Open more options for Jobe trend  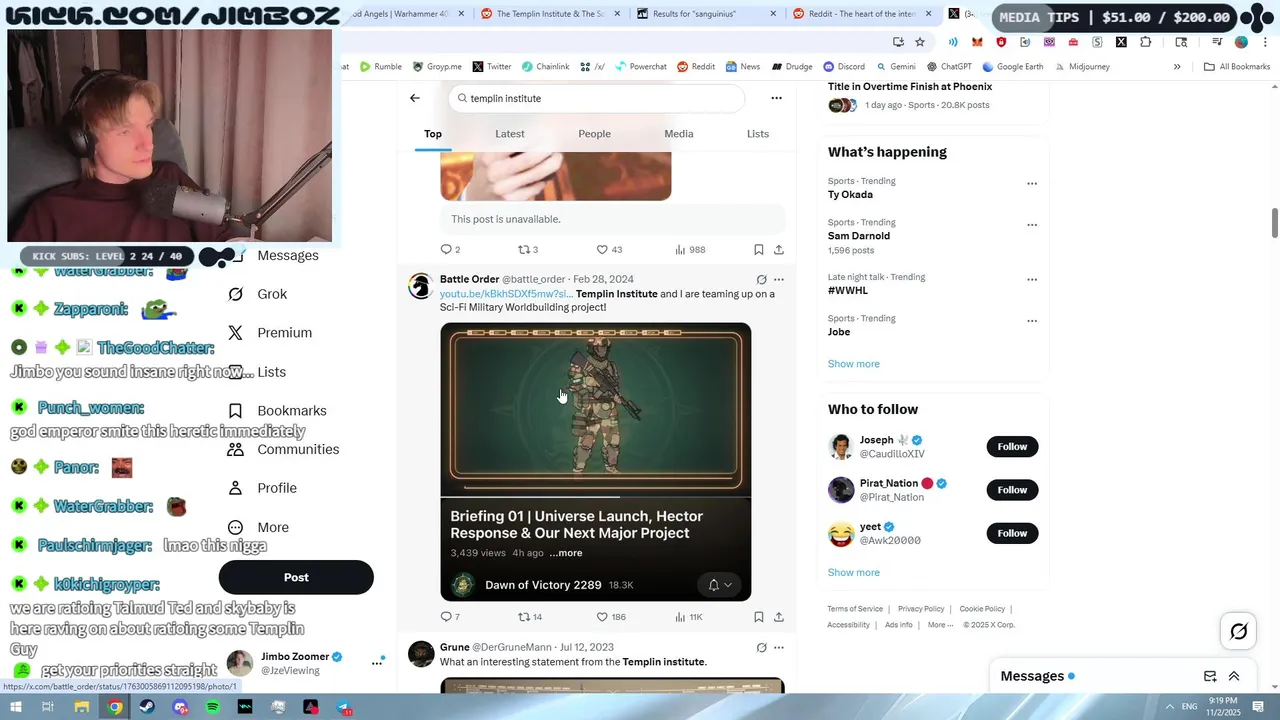point(1032,321)
